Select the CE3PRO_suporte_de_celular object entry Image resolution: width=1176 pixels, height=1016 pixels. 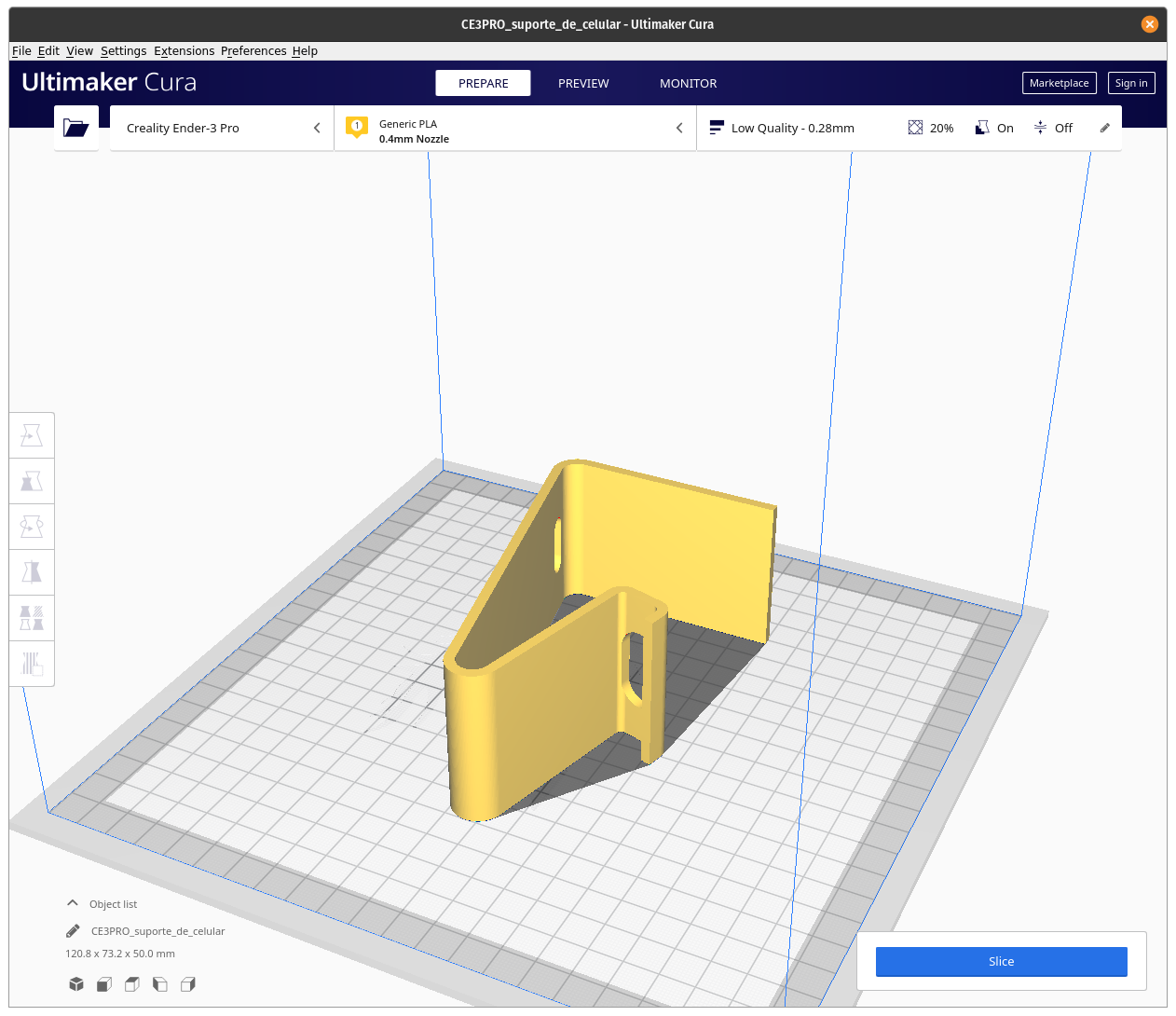[157, 931]
